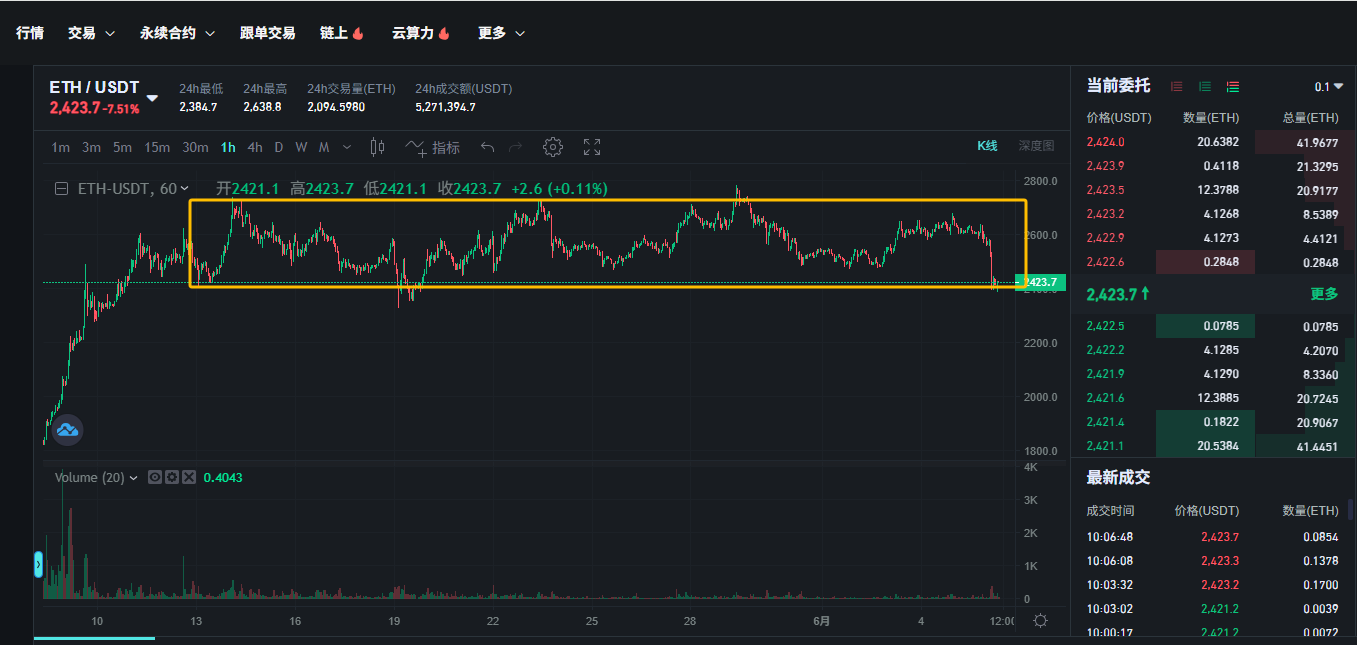Open the 指标 indicators panel
Viewport: 1357px width, 645px height.
[x=433, y=147]
